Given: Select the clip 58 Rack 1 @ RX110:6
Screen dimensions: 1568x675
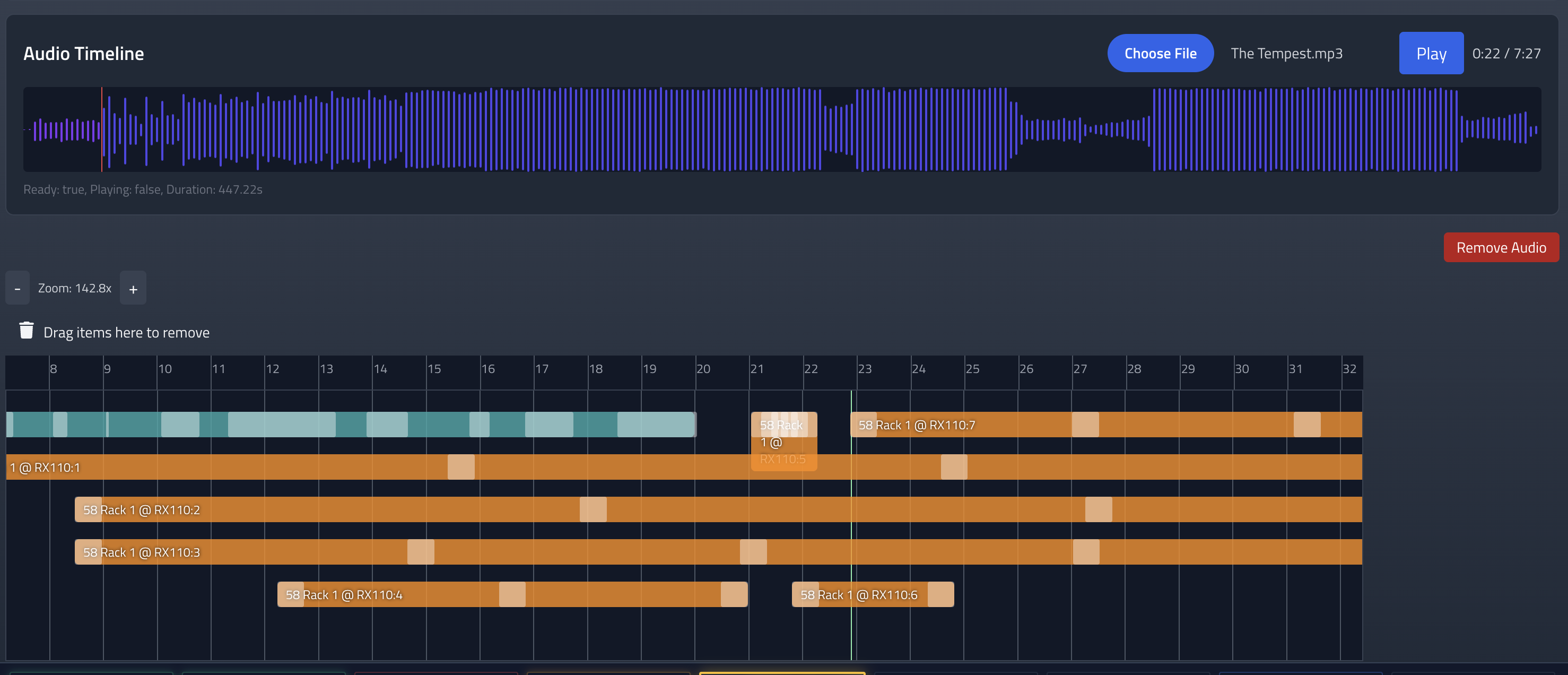Looking at the screenshot, I should (864, 594).
